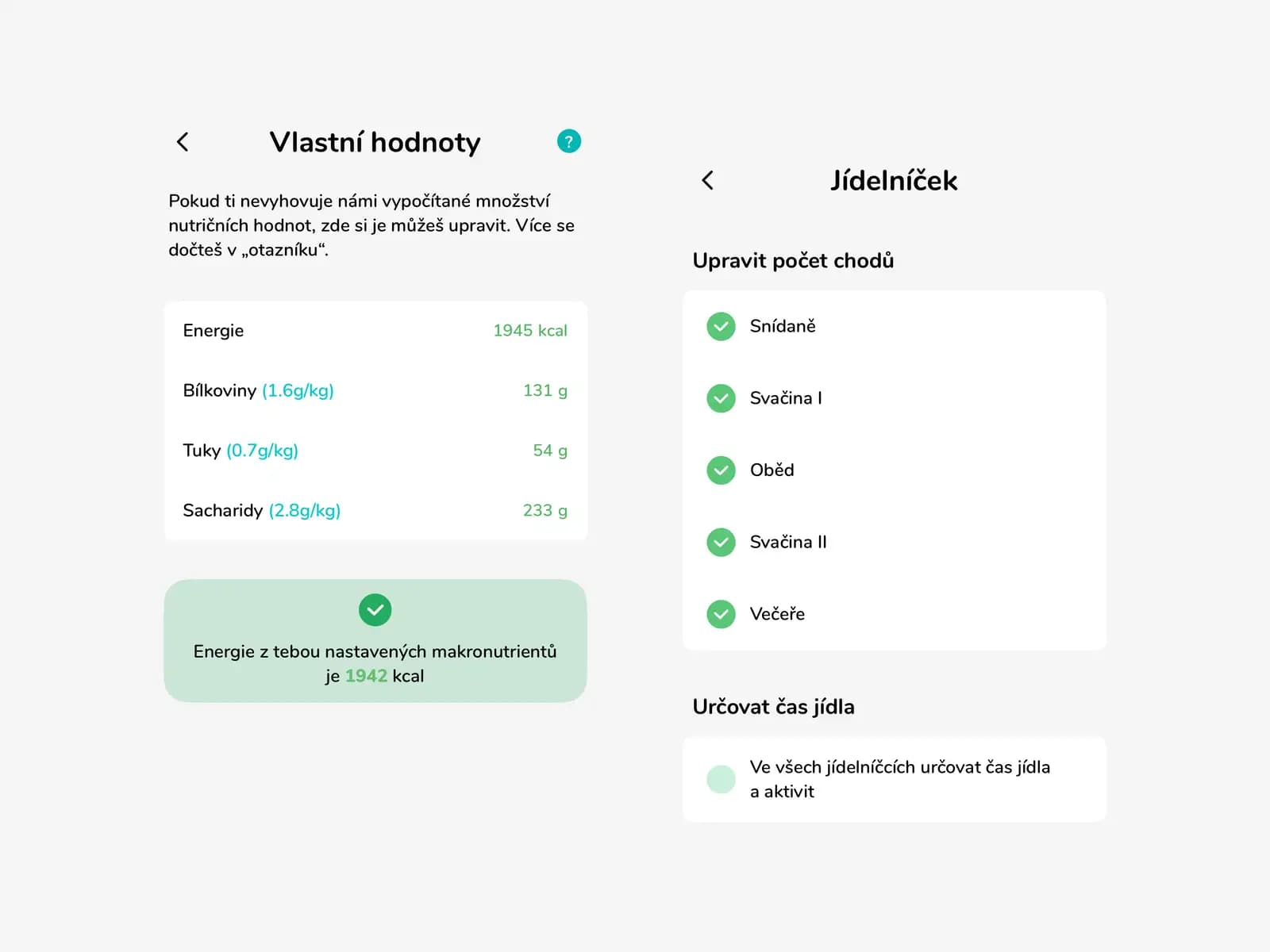Click the Bílkoviny 1.6g/kg label
Image resolution: width=1270 pixels, height=952 pixels.
(258, 390)
